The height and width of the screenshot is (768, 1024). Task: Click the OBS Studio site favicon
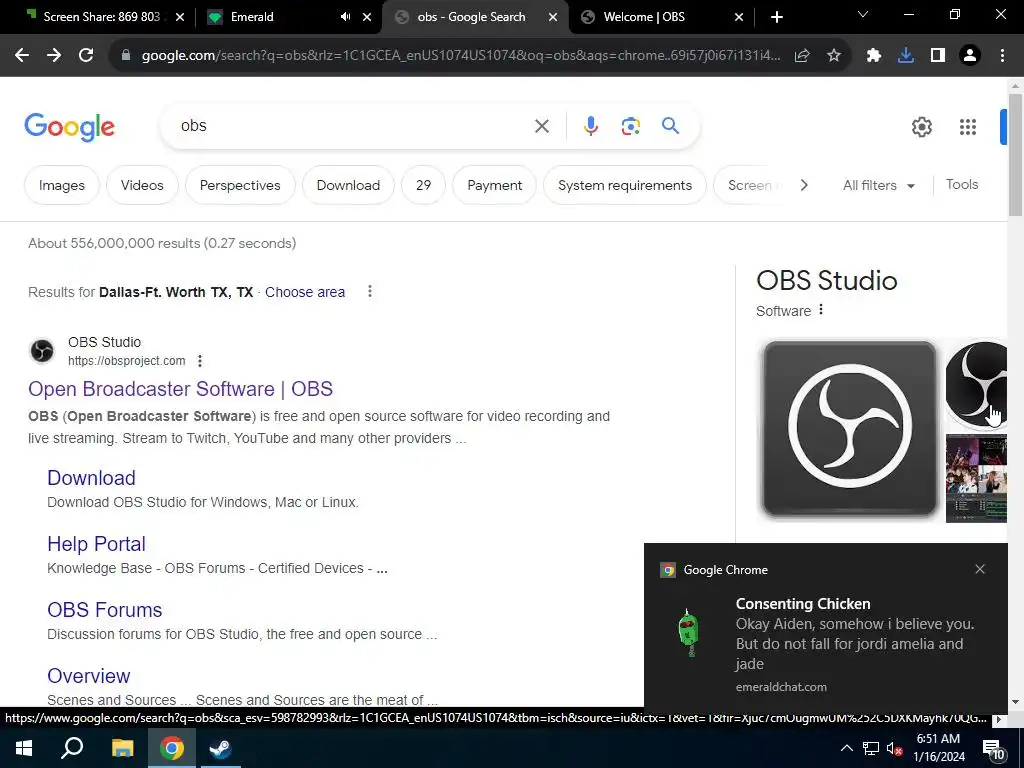click(42, 351)
